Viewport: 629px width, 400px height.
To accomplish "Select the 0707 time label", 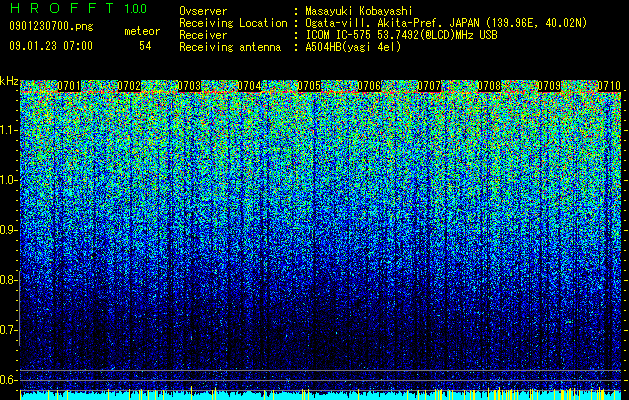I will pyautogui.click(x=429, y=86).
